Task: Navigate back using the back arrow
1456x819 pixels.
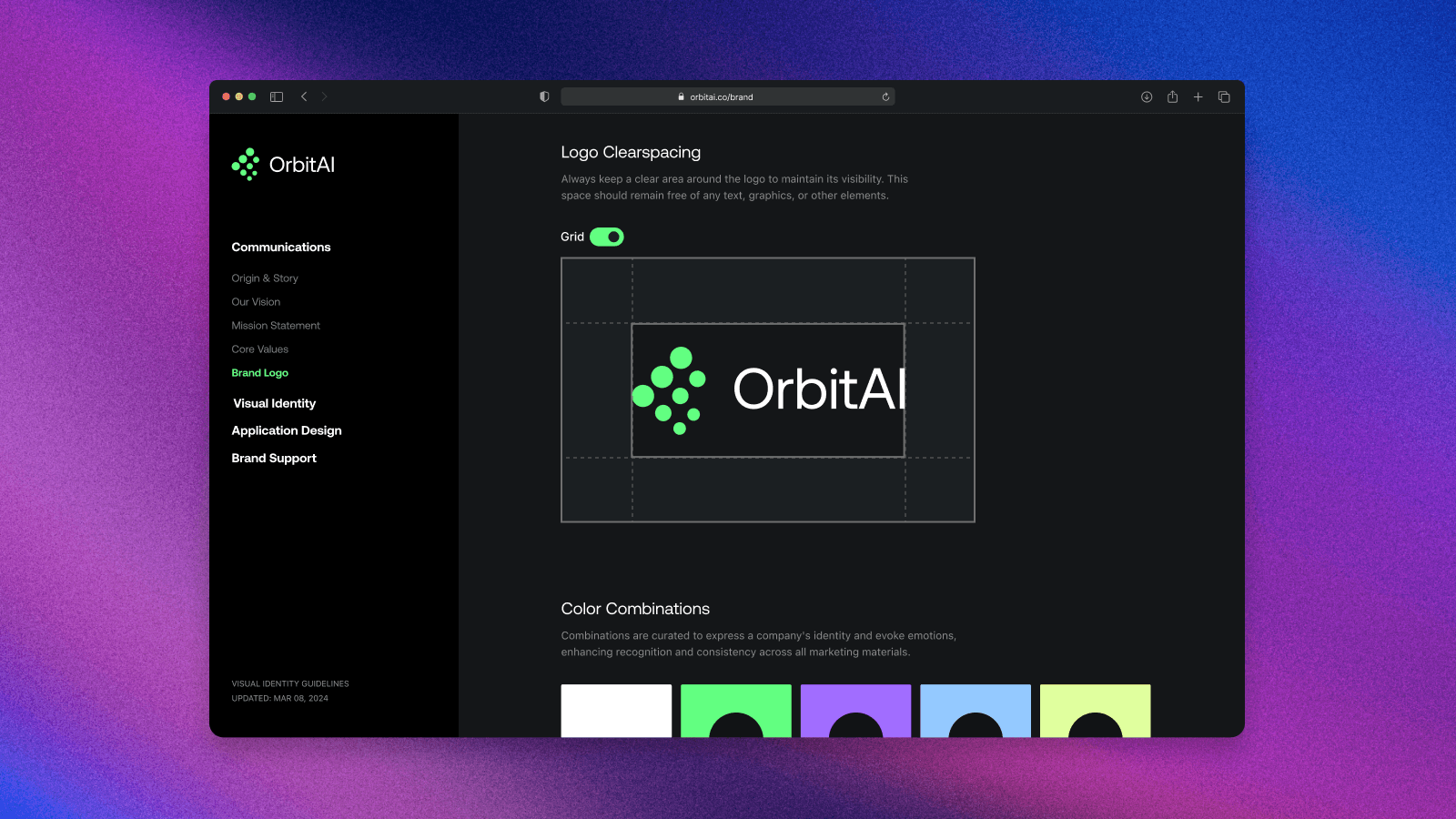Action: point(303,96)
